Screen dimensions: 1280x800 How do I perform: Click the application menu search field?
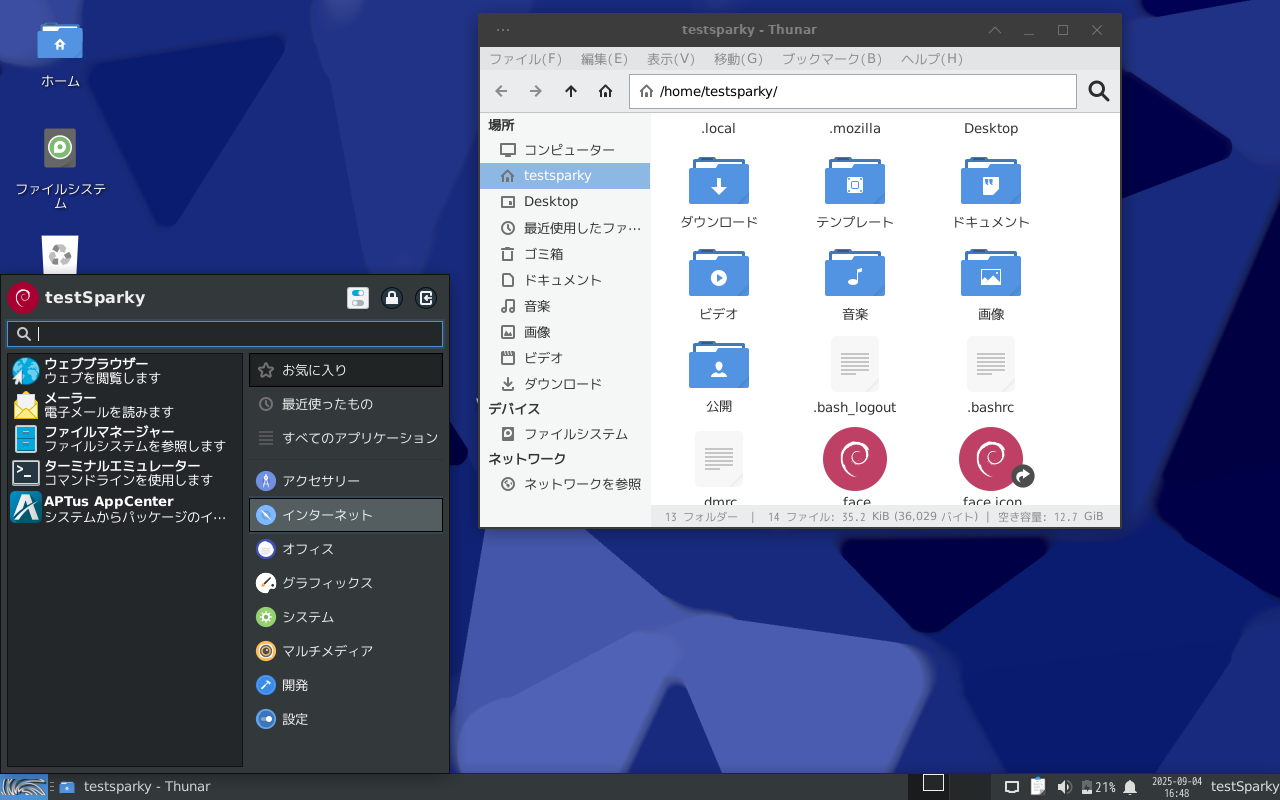[x=225, y=334]
